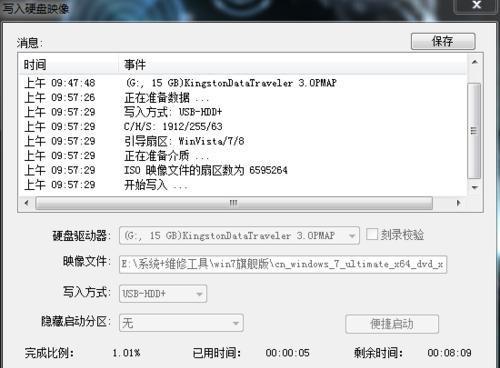Open the 写入方式 USB-HDD+ dropdown
This screenshot has width=500, height=368.
pyautogui.click(x=163, y=294)
